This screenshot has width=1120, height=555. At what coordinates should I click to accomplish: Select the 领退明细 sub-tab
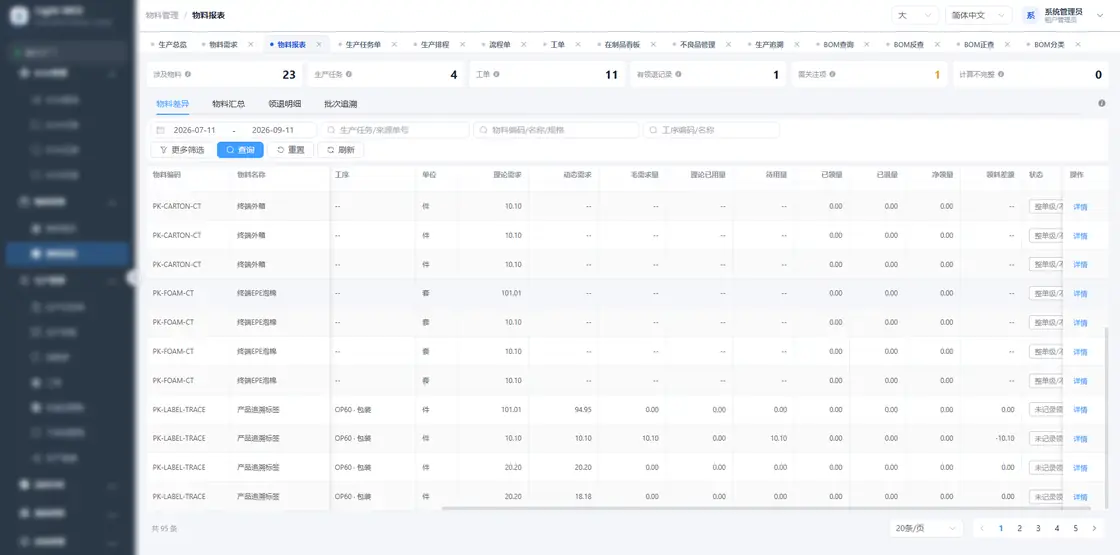pos(284,104)
